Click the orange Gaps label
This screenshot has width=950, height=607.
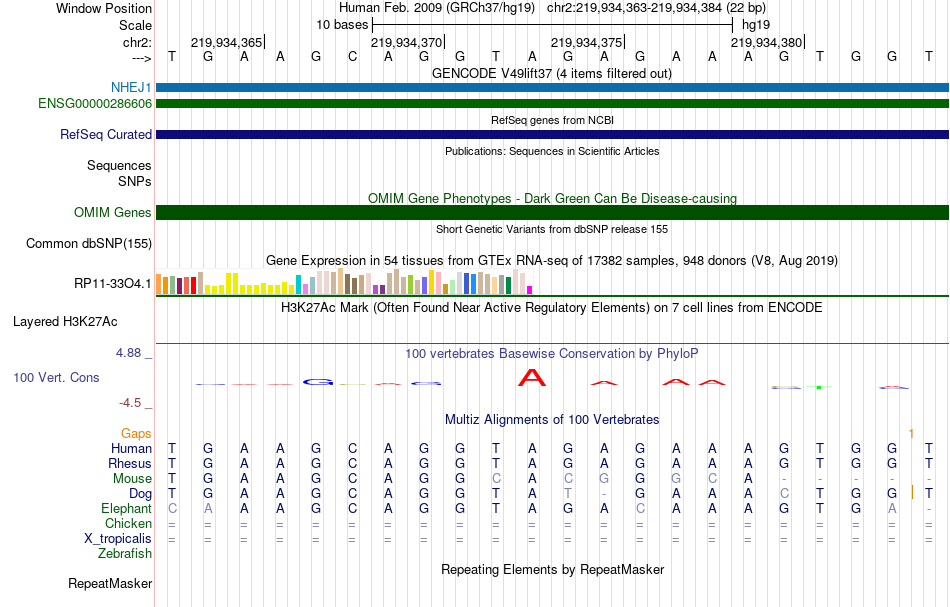(x=136, y=433)
